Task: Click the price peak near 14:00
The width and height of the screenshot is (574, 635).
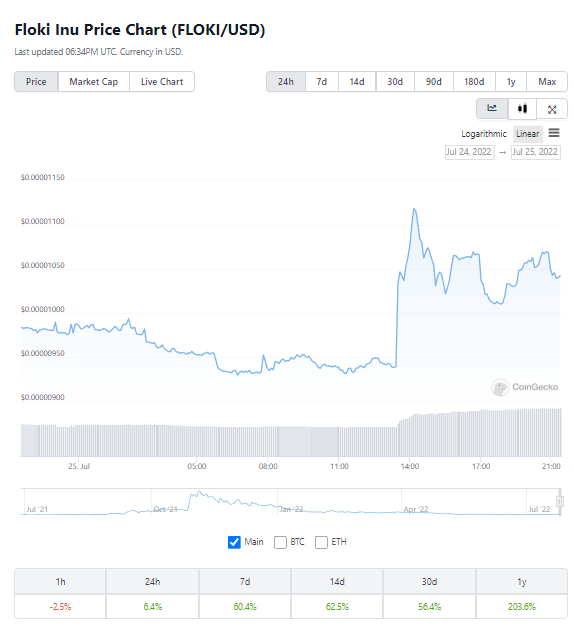Action: (x=414, y=209)
